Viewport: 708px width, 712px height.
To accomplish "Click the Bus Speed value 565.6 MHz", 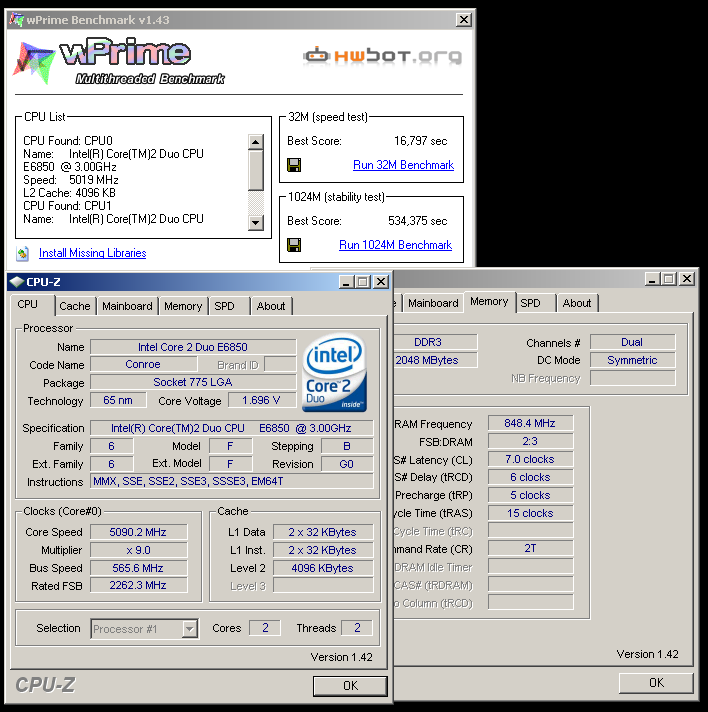I will 138,568.
